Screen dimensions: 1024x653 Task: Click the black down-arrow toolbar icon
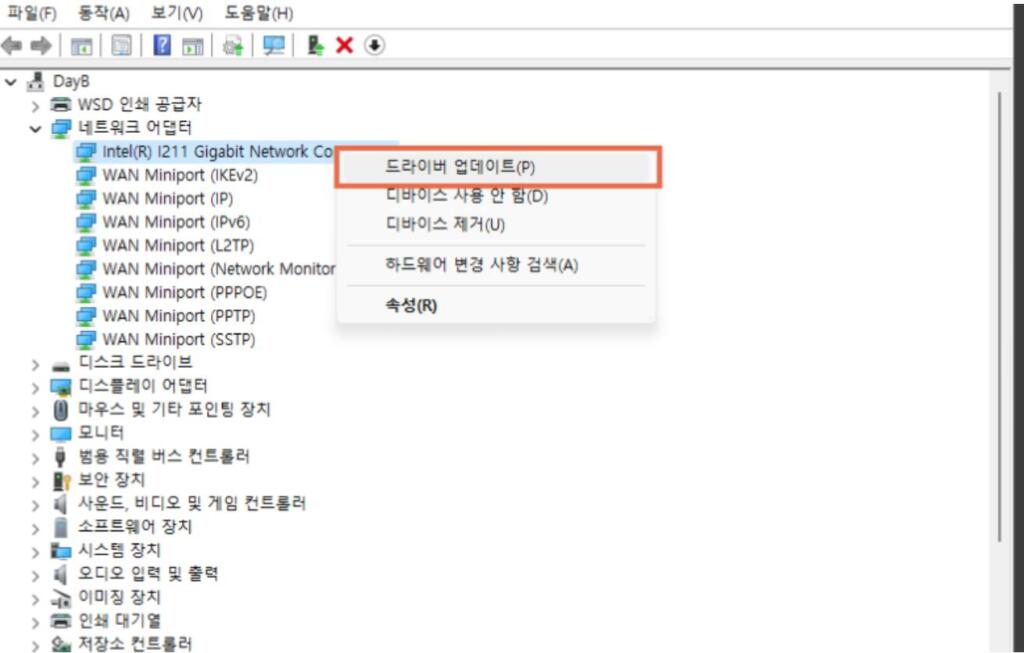[375, 46]
